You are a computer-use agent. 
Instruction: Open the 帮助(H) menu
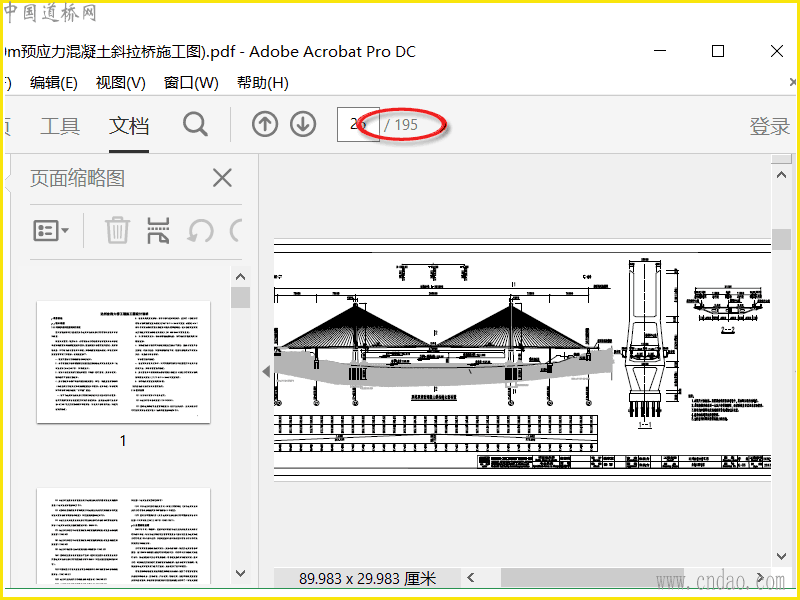pos(263,83)
